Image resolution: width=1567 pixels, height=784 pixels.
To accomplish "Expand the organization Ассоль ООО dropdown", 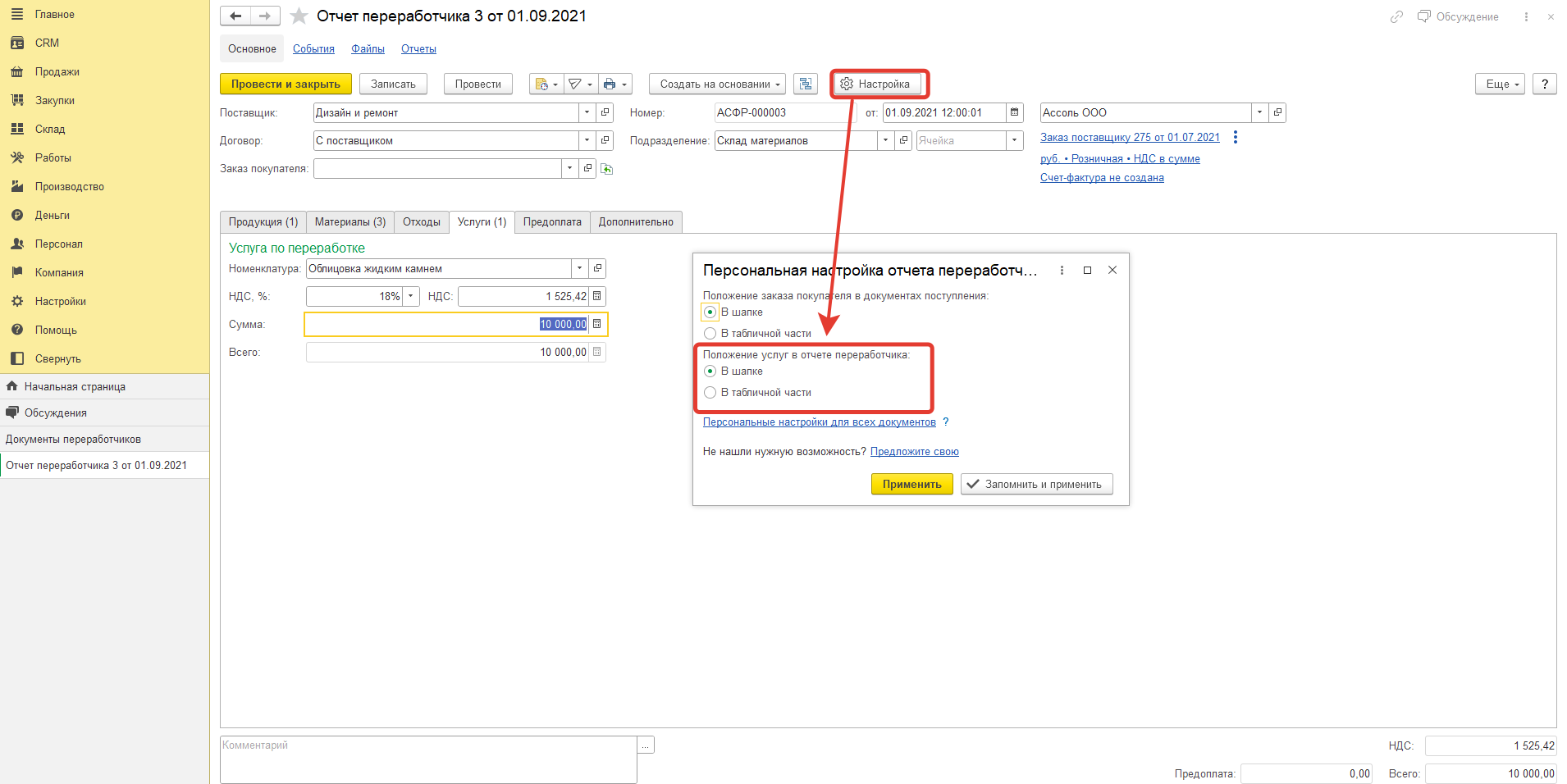I will tap(1259, 112).
